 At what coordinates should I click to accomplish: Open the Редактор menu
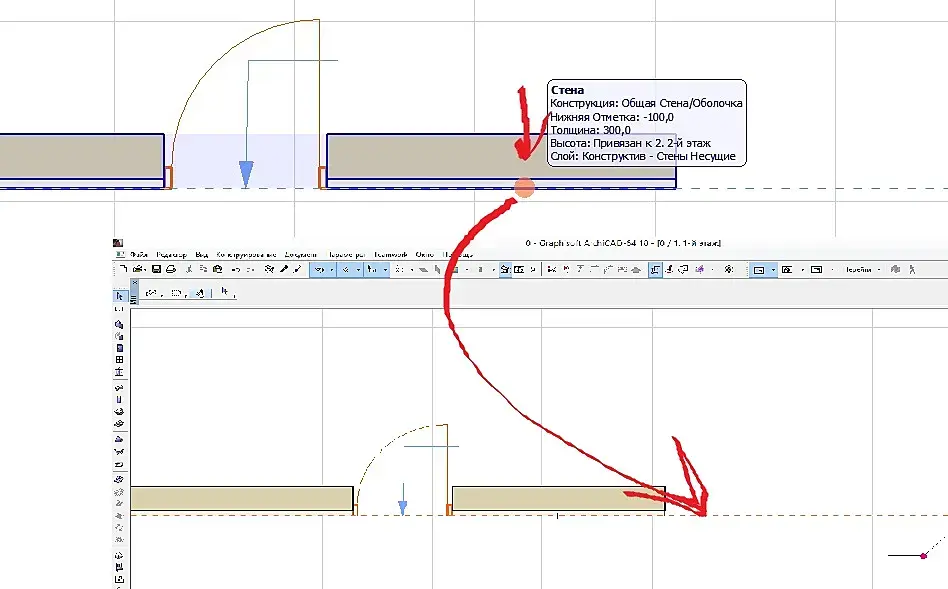coord(172,255)
